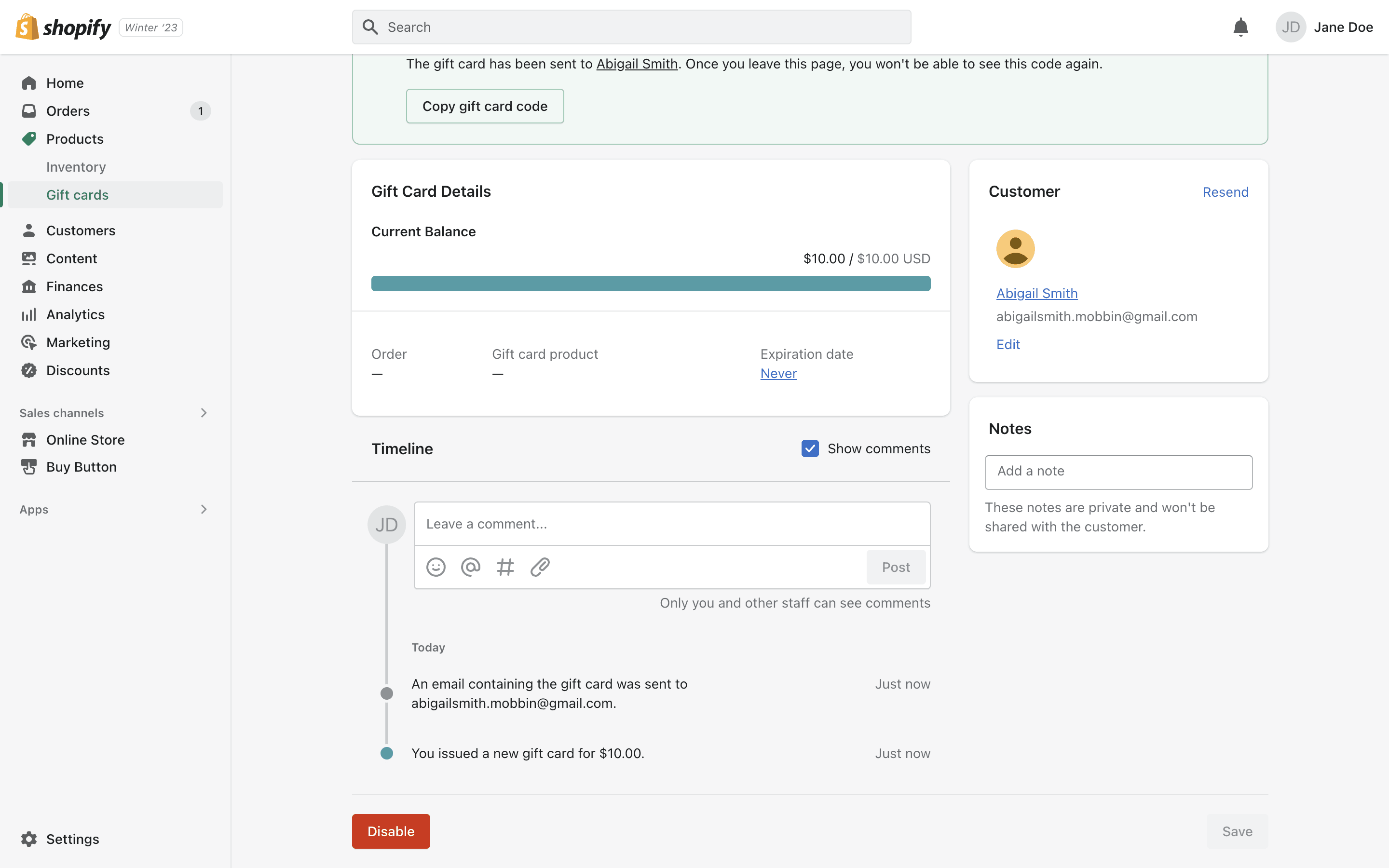The height and width of the screenshot is (868, 1389).
Task: Toggle the Show comments checkbox
Action: click(810, 448)
